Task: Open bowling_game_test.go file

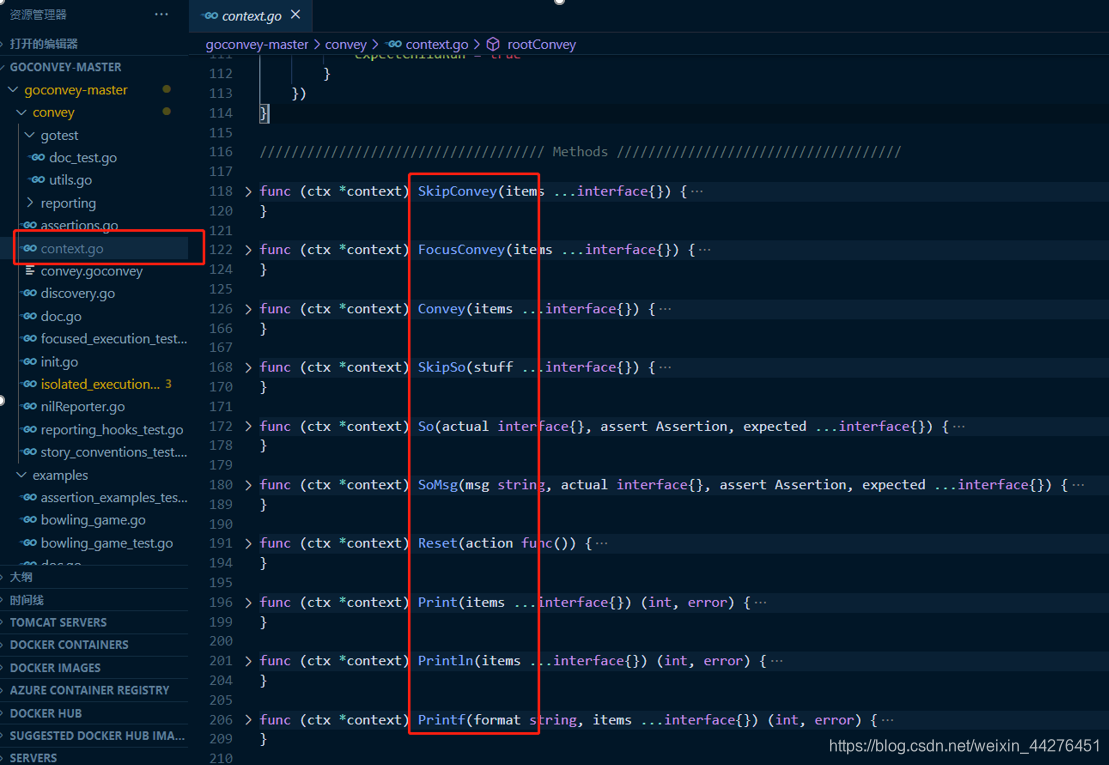Action: tap(107, 543)
